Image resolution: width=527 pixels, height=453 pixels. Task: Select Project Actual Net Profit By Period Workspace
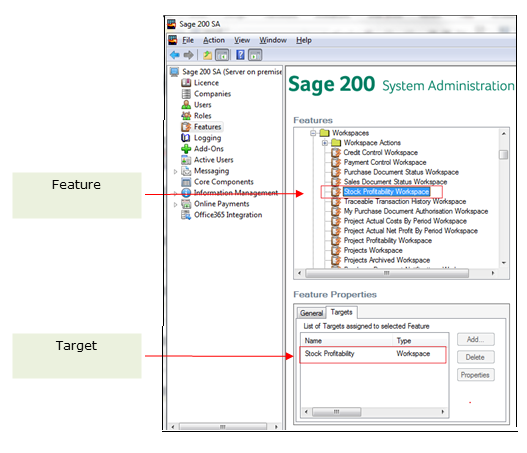[411, 231]
